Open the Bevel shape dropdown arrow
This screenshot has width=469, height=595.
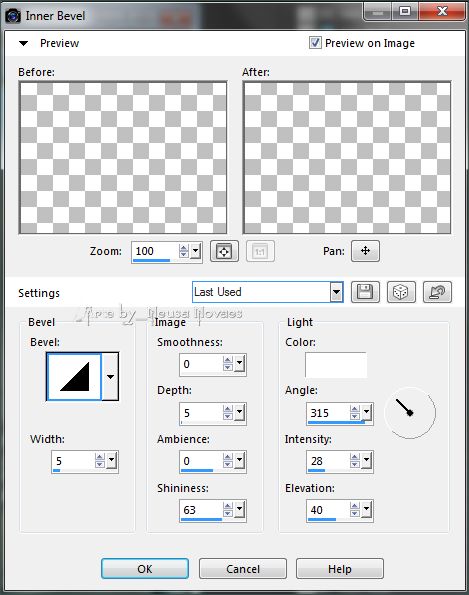coord(110,376)
